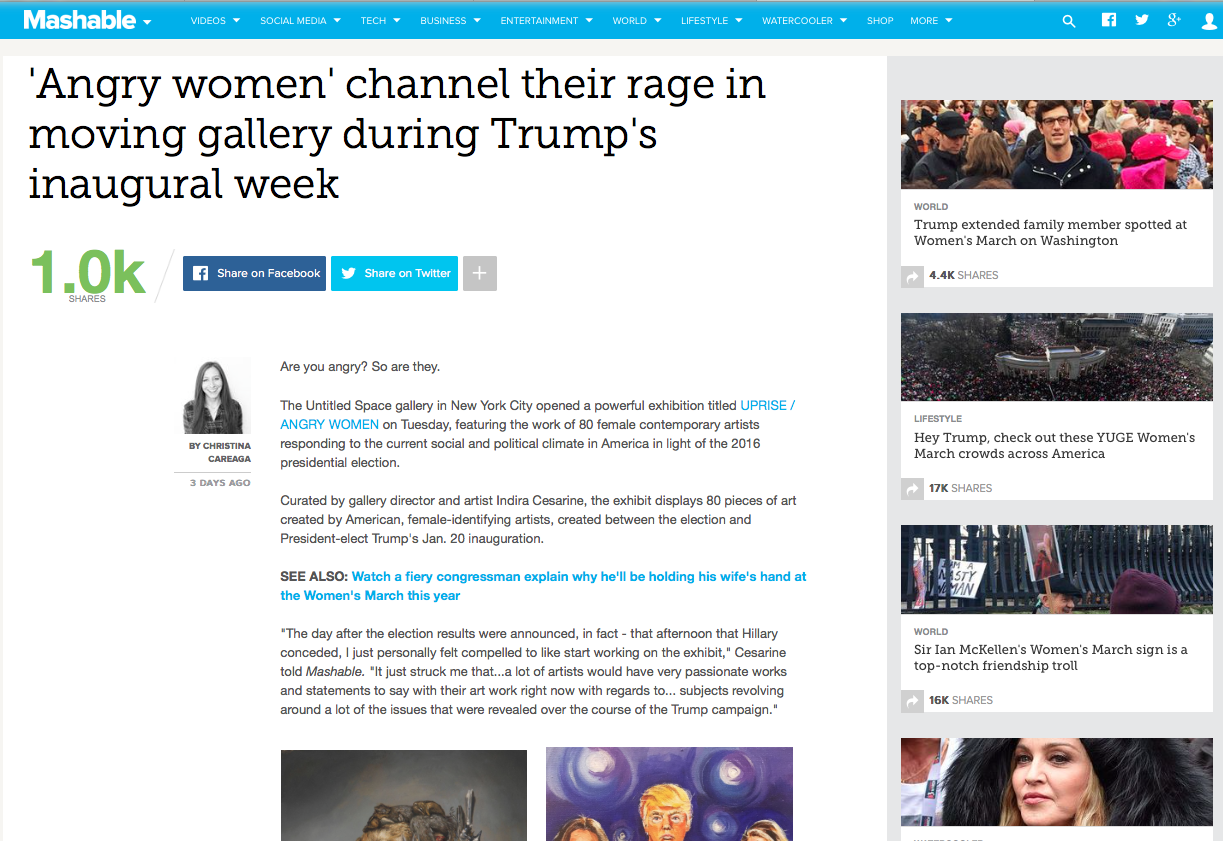Screen dimensions: 1223x841
Task: Expand the Tech menu
Action: [x=380, y=20]
